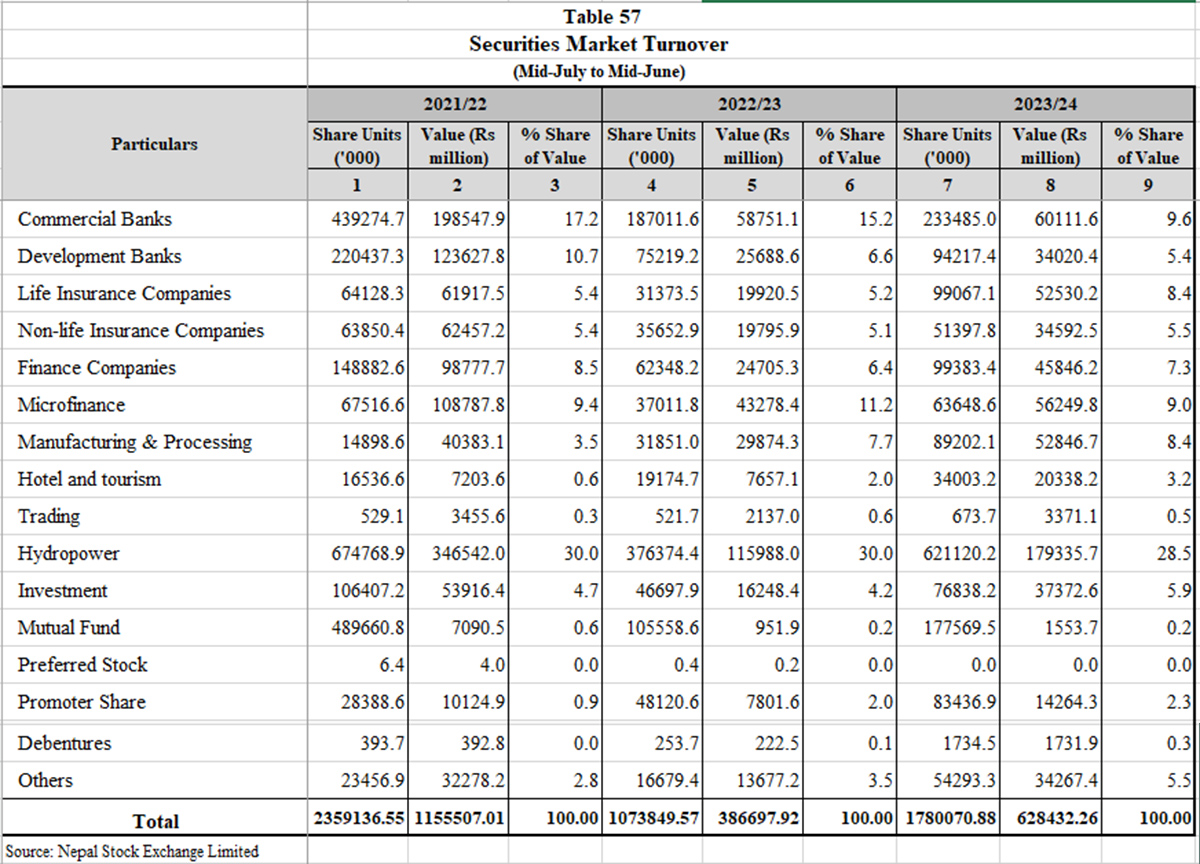Click the Particulars header cell
Image resolution: width=1200 pixels, height=864 pixels.
pos(154,144)
